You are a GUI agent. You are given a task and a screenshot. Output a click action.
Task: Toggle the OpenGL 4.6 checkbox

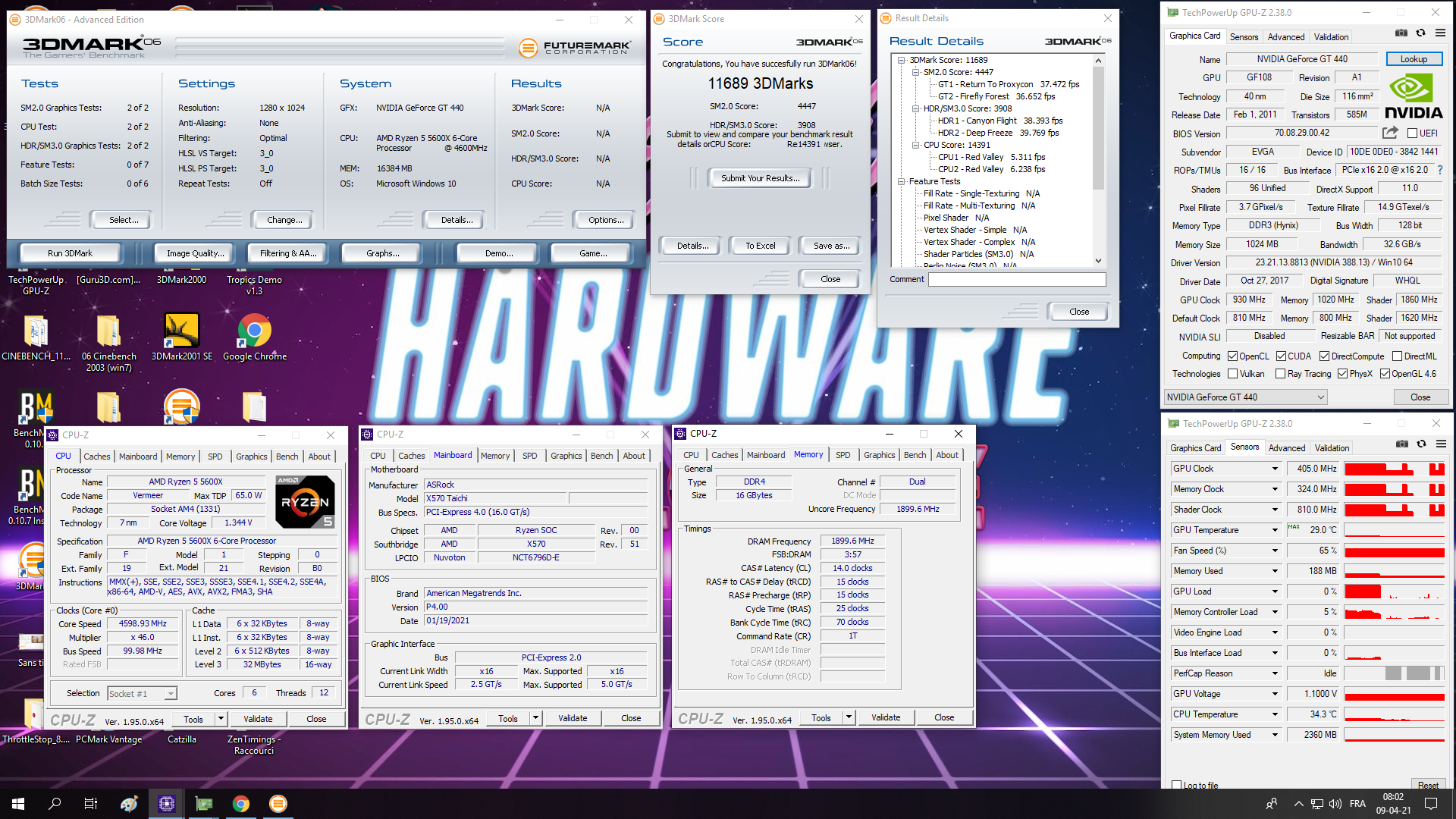(x=1385, y=374)
